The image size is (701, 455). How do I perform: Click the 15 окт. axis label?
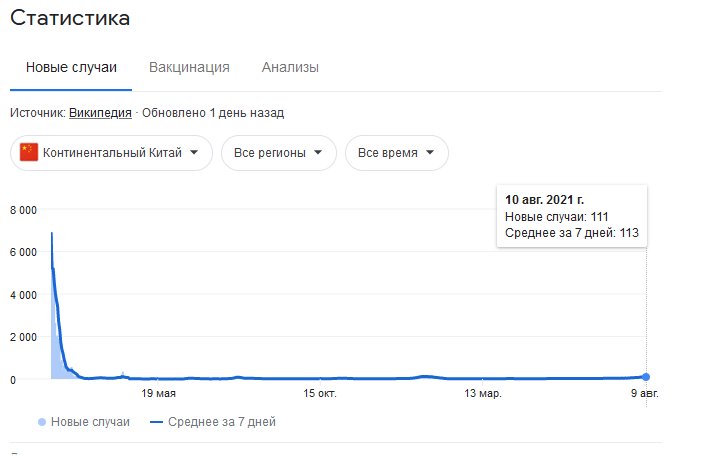[322, 394]
